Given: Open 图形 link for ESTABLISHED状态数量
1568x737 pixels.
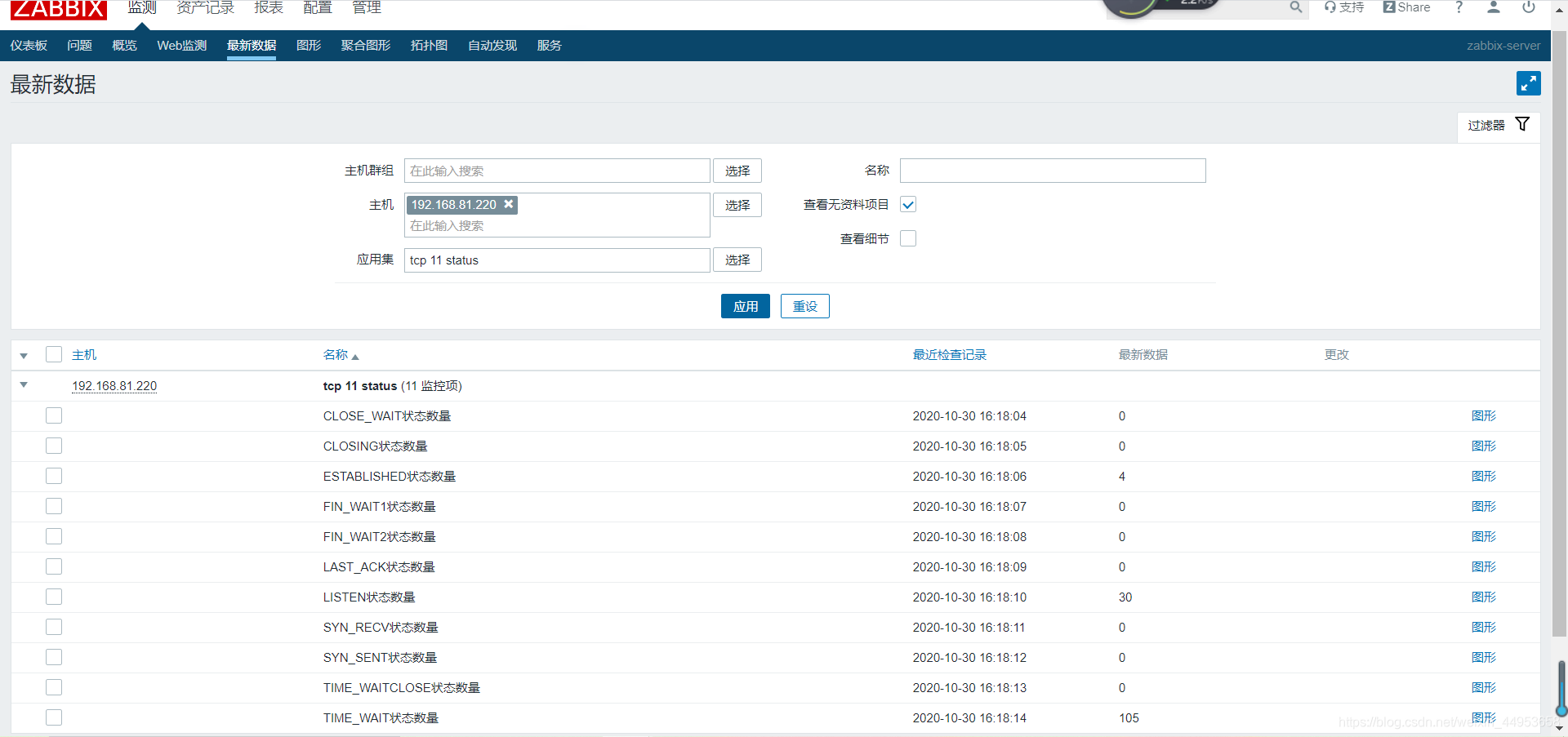Looking at the screenshot, I should [x=1484, y=476].
